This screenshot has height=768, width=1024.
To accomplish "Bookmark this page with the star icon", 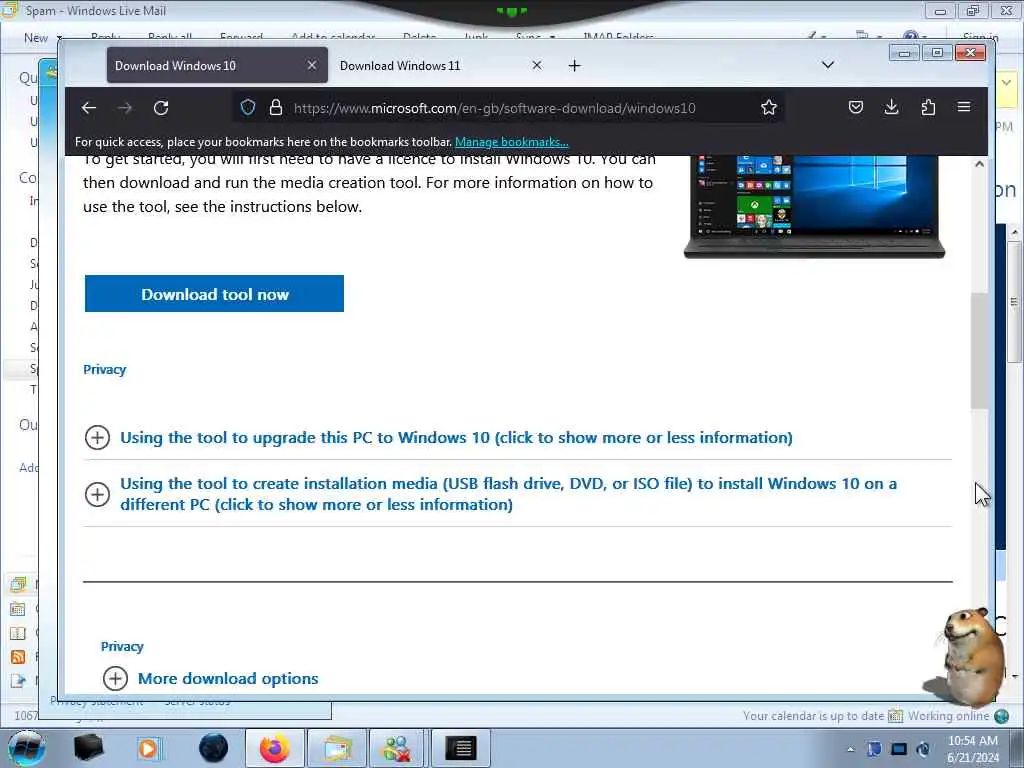I will [x=769, y=108].
